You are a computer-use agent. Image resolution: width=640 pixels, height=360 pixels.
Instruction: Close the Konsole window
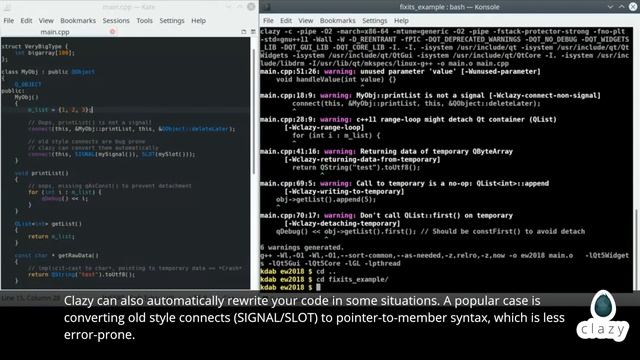coord(633,7)
